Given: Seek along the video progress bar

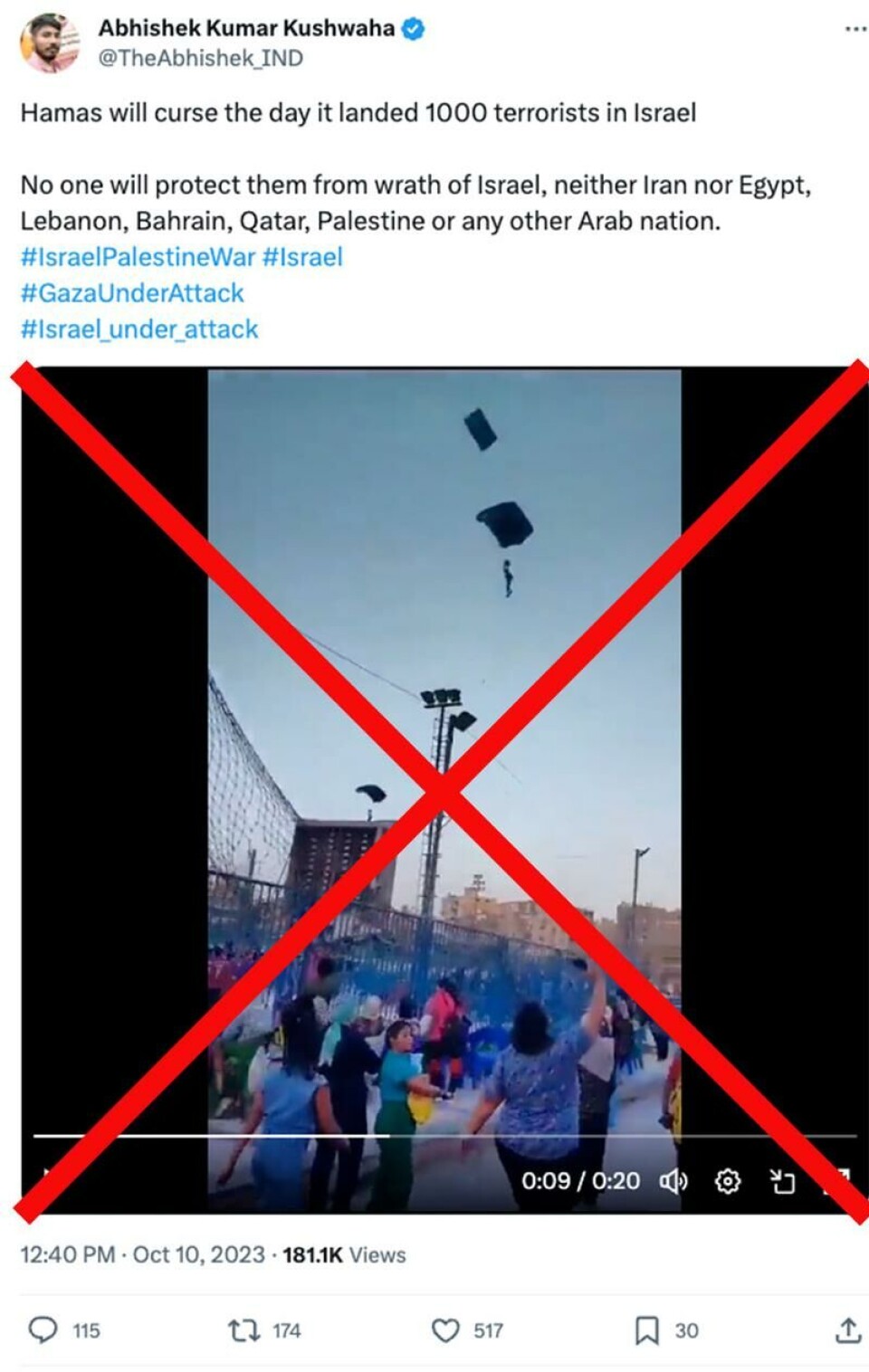Looking at the screenshot, I should [444, 1135].
